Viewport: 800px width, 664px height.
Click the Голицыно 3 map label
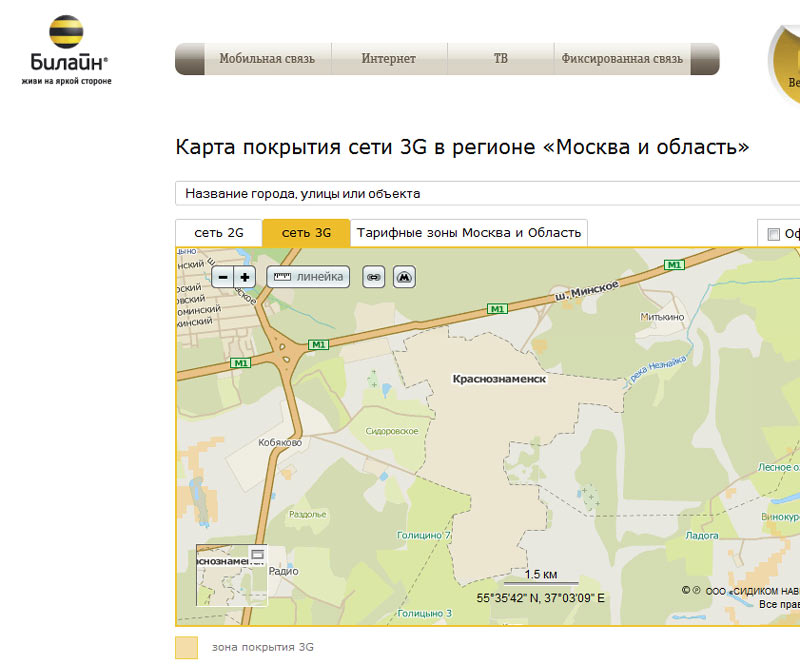pyautogui.click(x=424, y=613)
